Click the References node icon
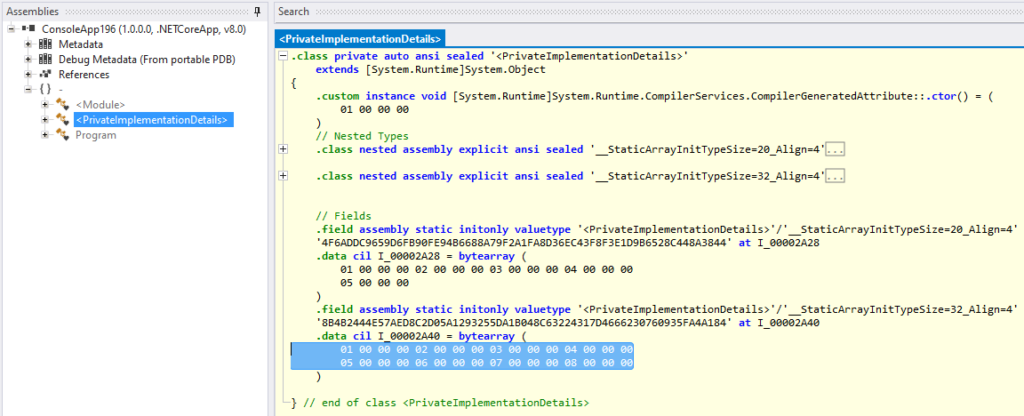 [45, 75]
